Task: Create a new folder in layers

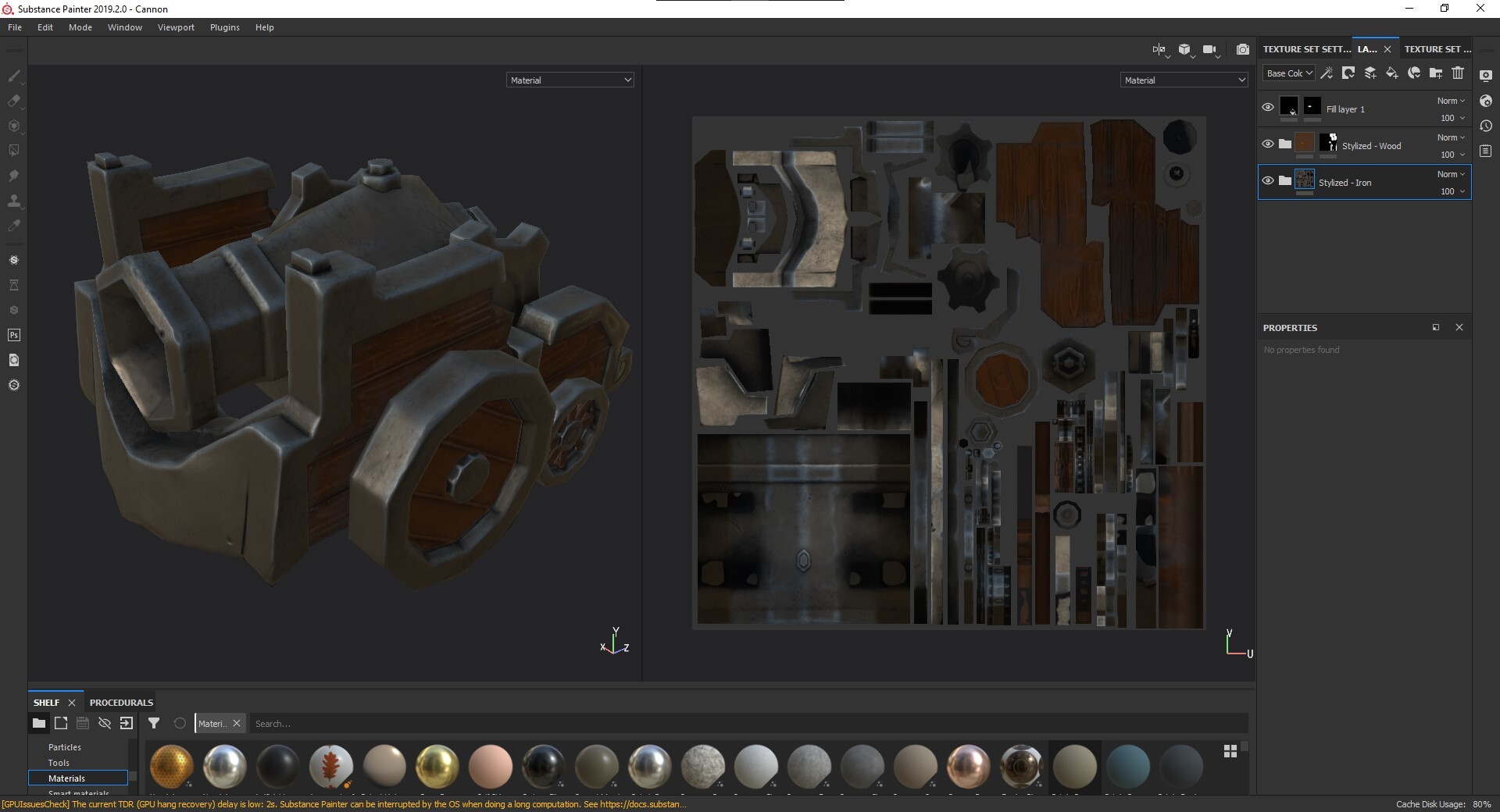Action: pyautogui.click(x=1436, y=73)
